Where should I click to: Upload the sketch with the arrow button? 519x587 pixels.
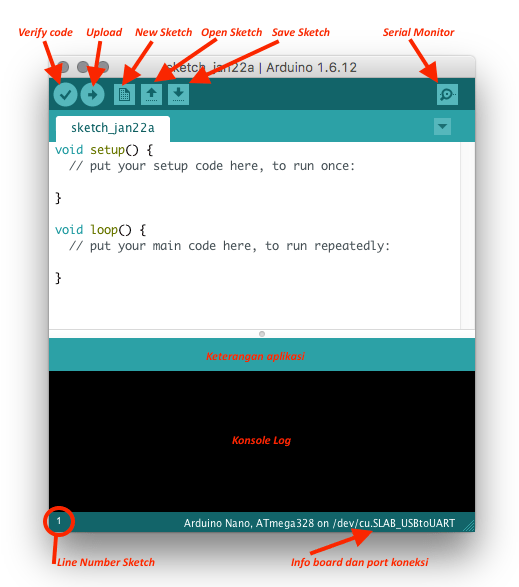click(x=92, y=94)
